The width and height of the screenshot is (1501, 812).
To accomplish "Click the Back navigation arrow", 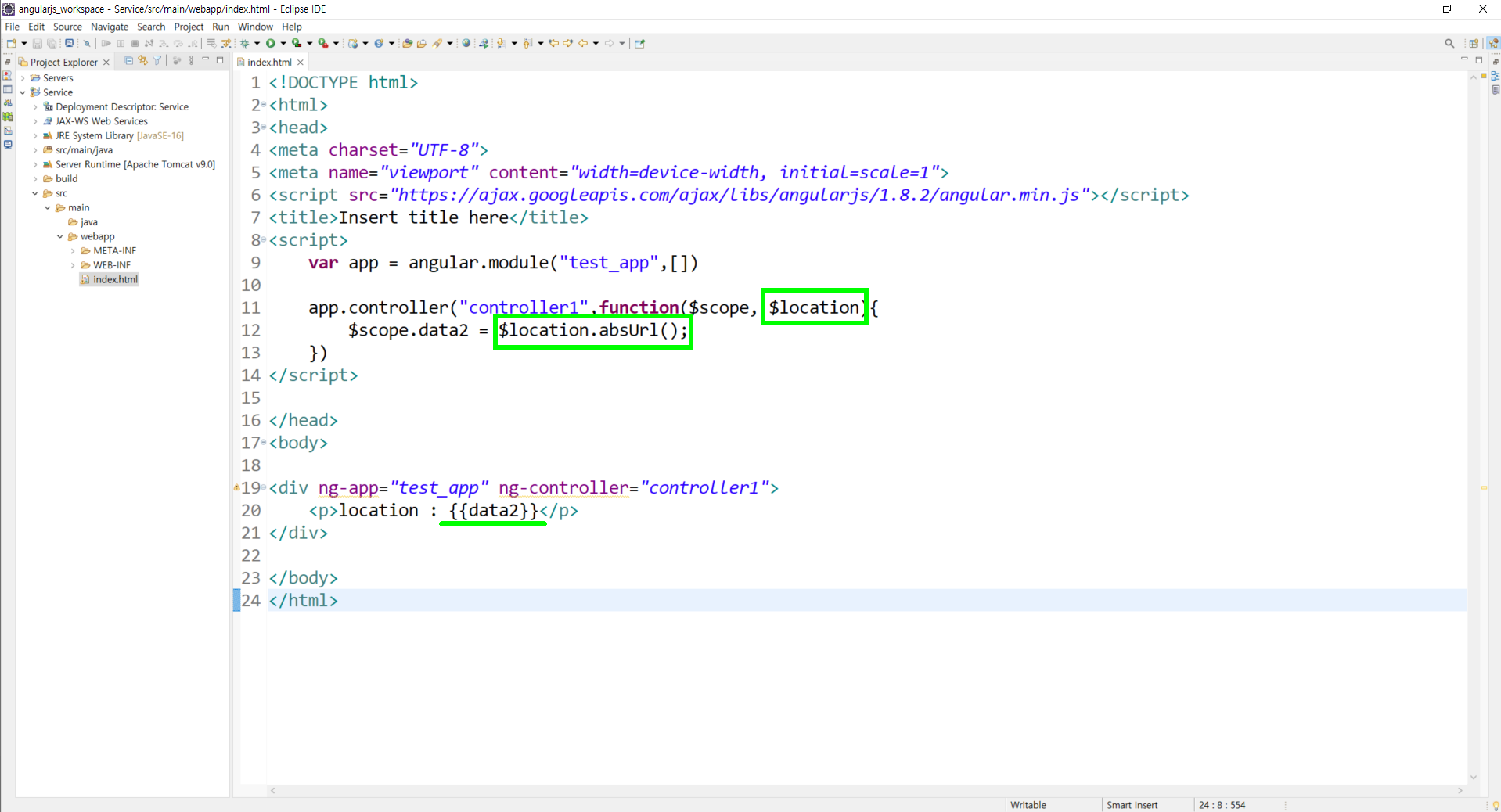I will [x=583, y=44].
